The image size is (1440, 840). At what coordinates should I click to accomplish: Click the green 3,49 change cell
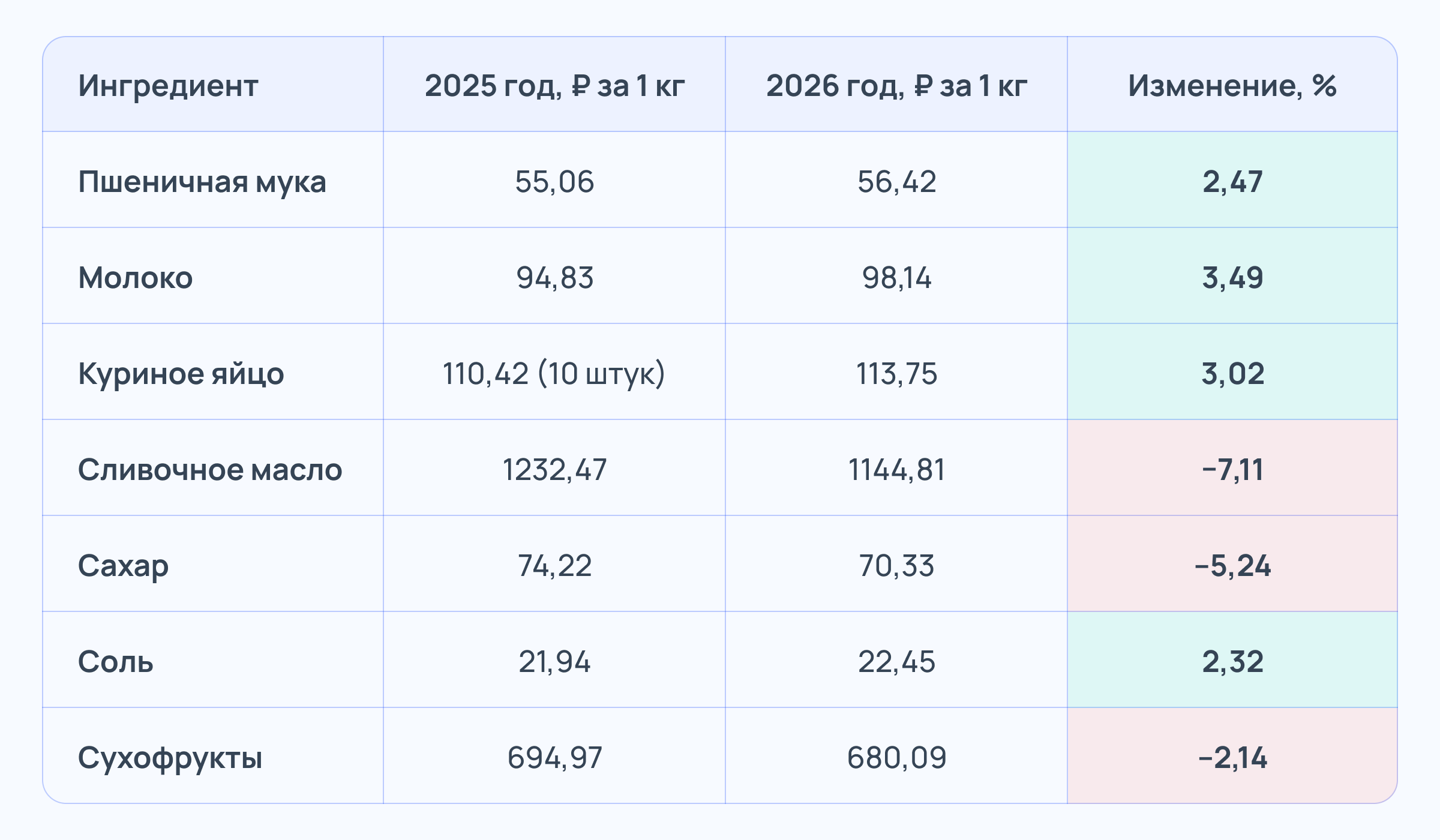tap(1232, 277)
